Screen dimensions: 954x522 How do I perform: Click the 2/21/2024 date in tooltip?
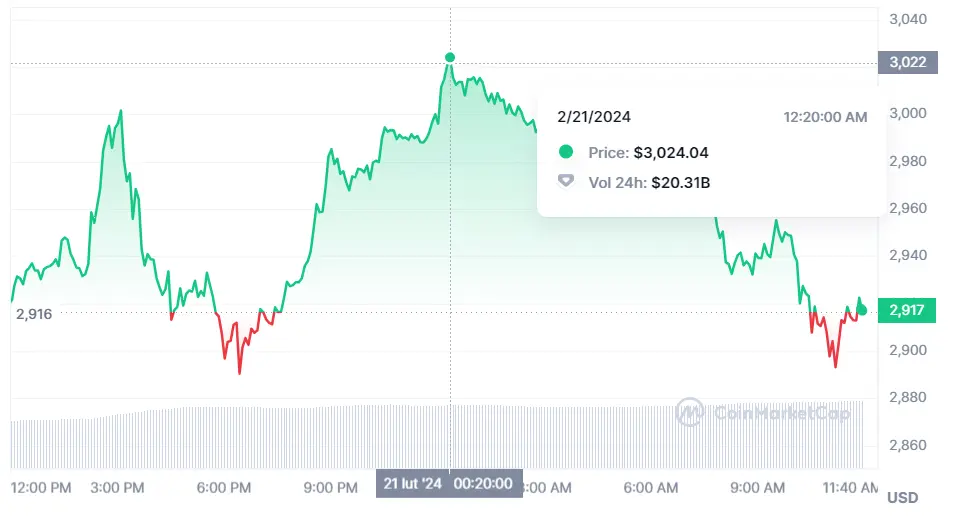coord(594,117)
